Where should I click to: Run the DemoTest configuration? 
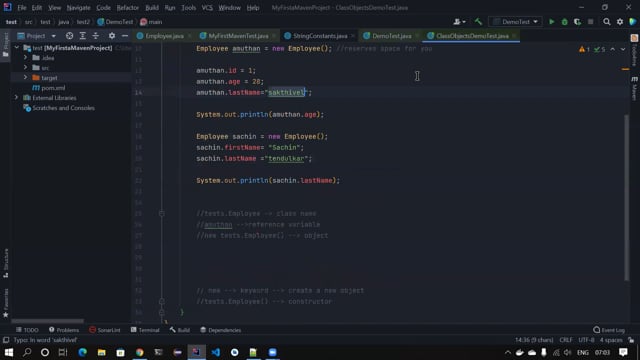(x=551, y=22)
